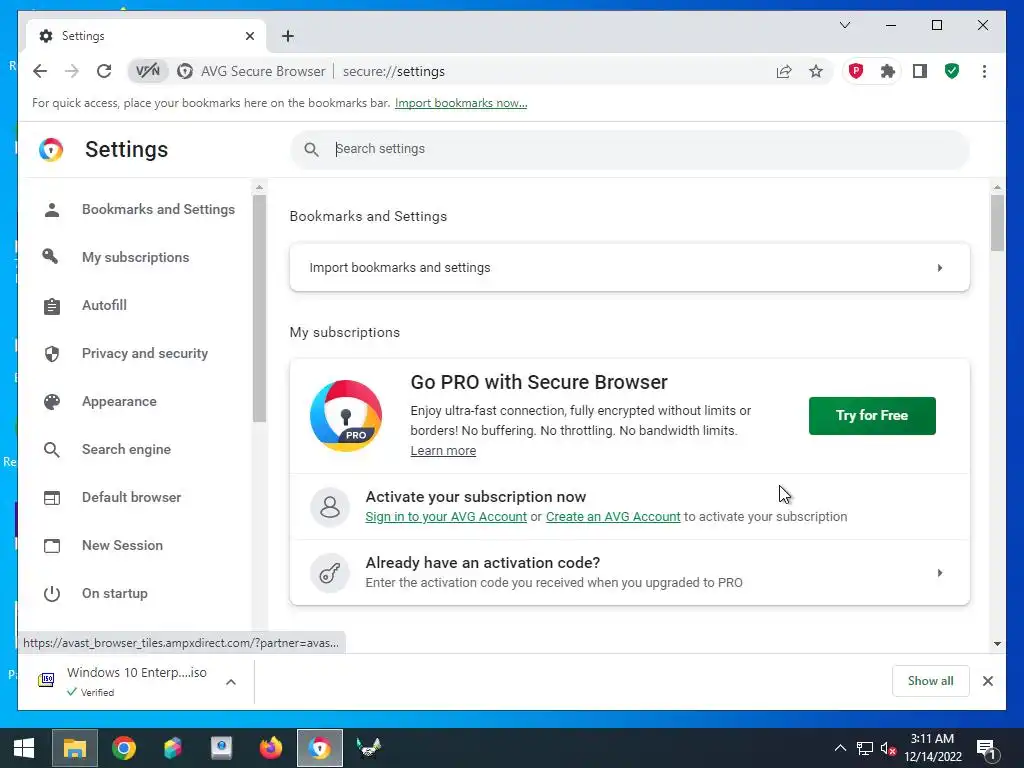
Task: Click the clipboard icon next to Autofill
Action: pyautogui.click(x=52, y=306)
